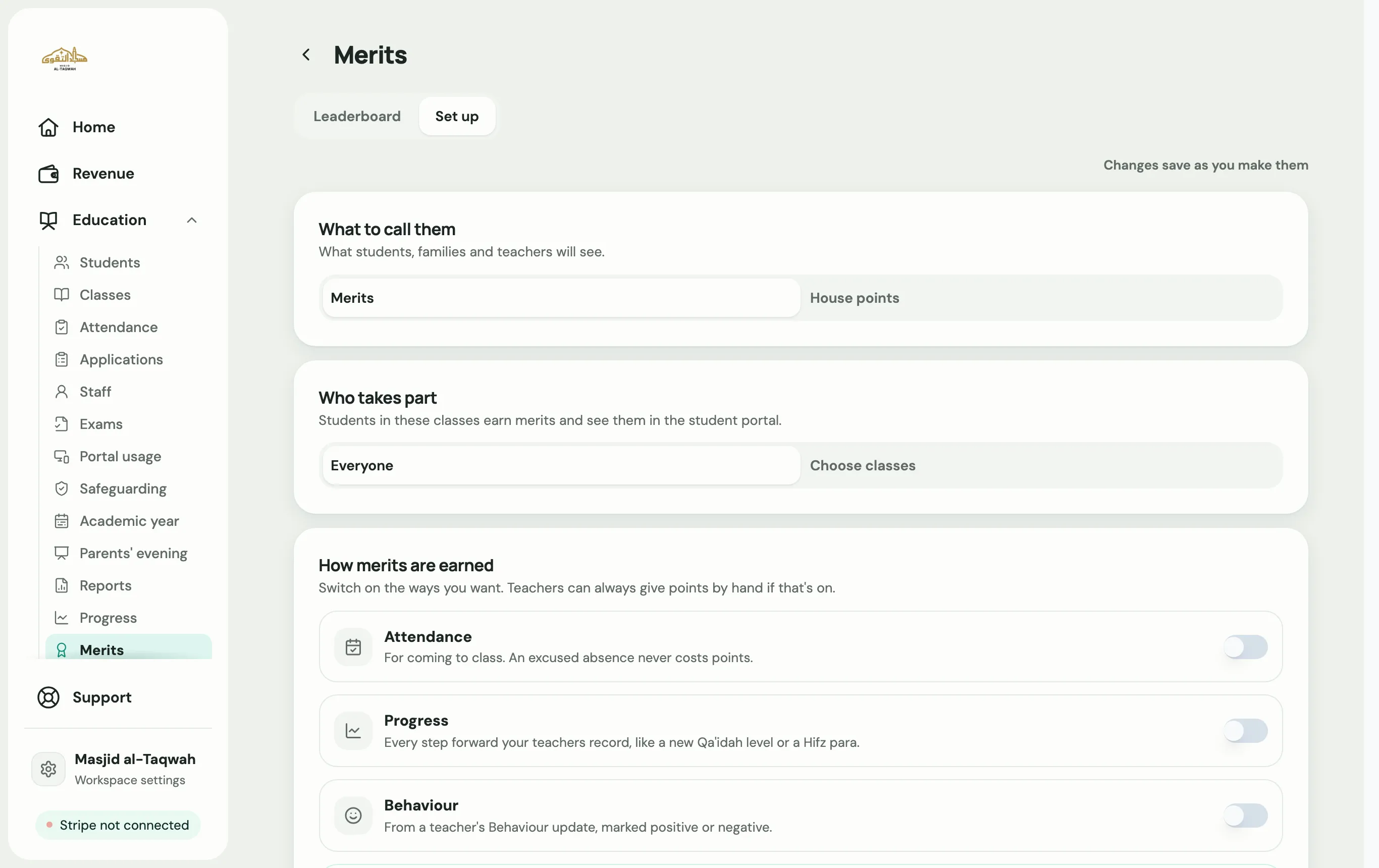Open Masjid al-Taqwah Workspace settings
The width and height of the screenshot is (1379, 868).
click(118, 769)
